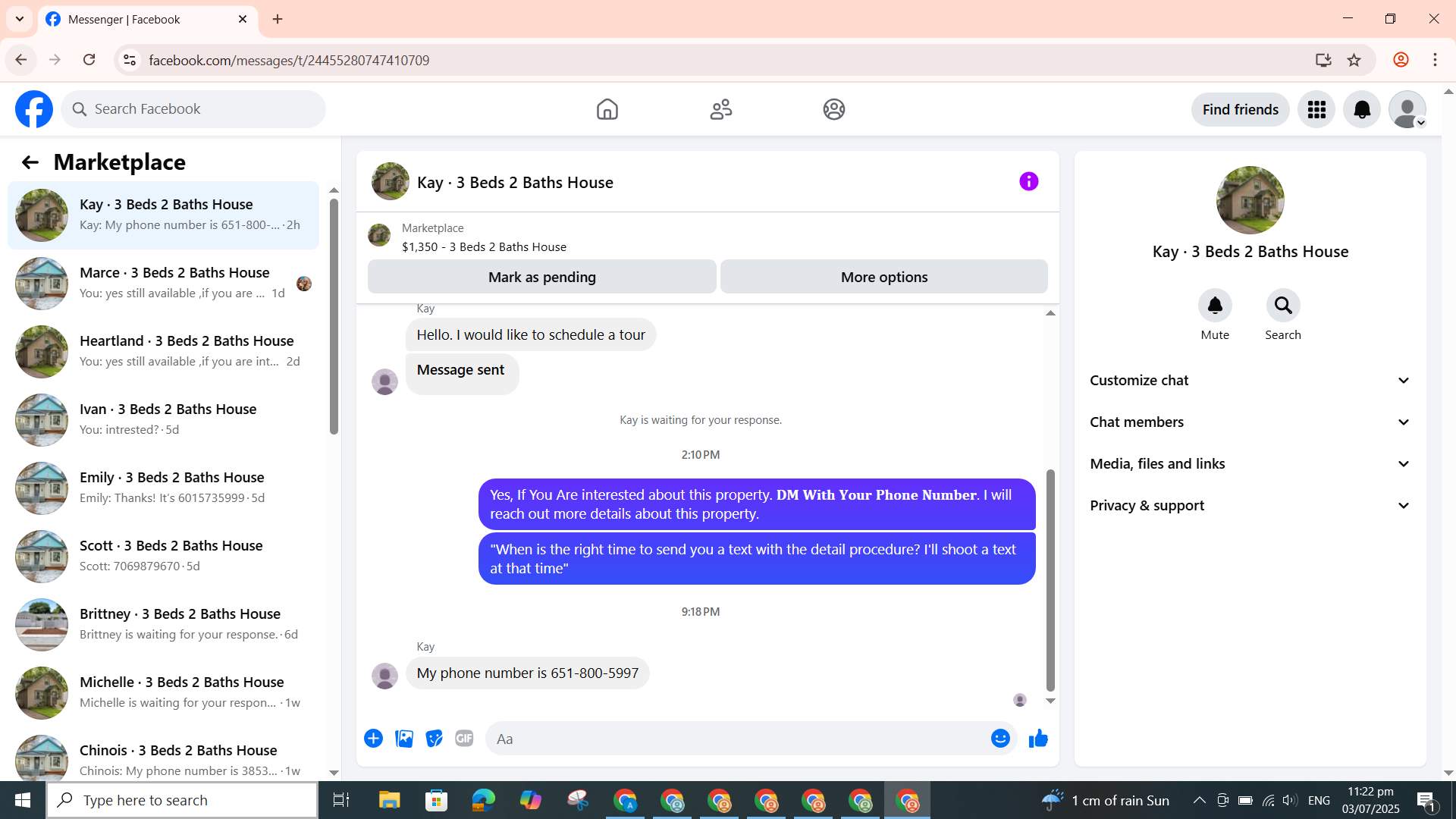This screenshot has width=1456, height=819.
Task: Expand the Chat members section
Action: click(x=1250, y=422)
